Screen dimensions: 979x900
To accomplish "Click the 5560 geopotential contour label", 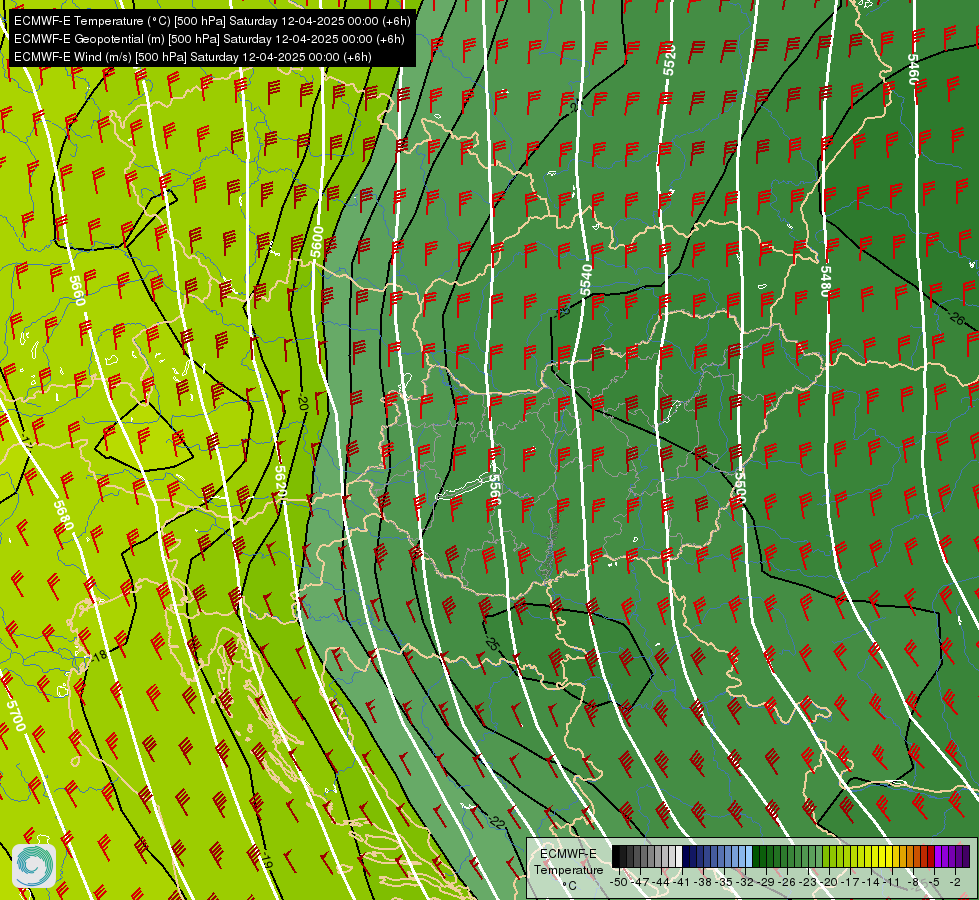I will coord(494,491).
